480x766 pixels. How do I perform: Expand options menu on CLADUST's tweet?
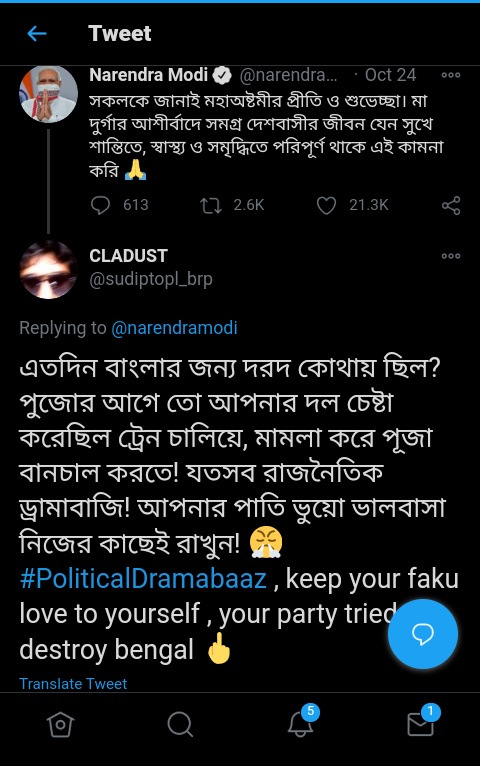pyautogui.click(x=450, y=256)
